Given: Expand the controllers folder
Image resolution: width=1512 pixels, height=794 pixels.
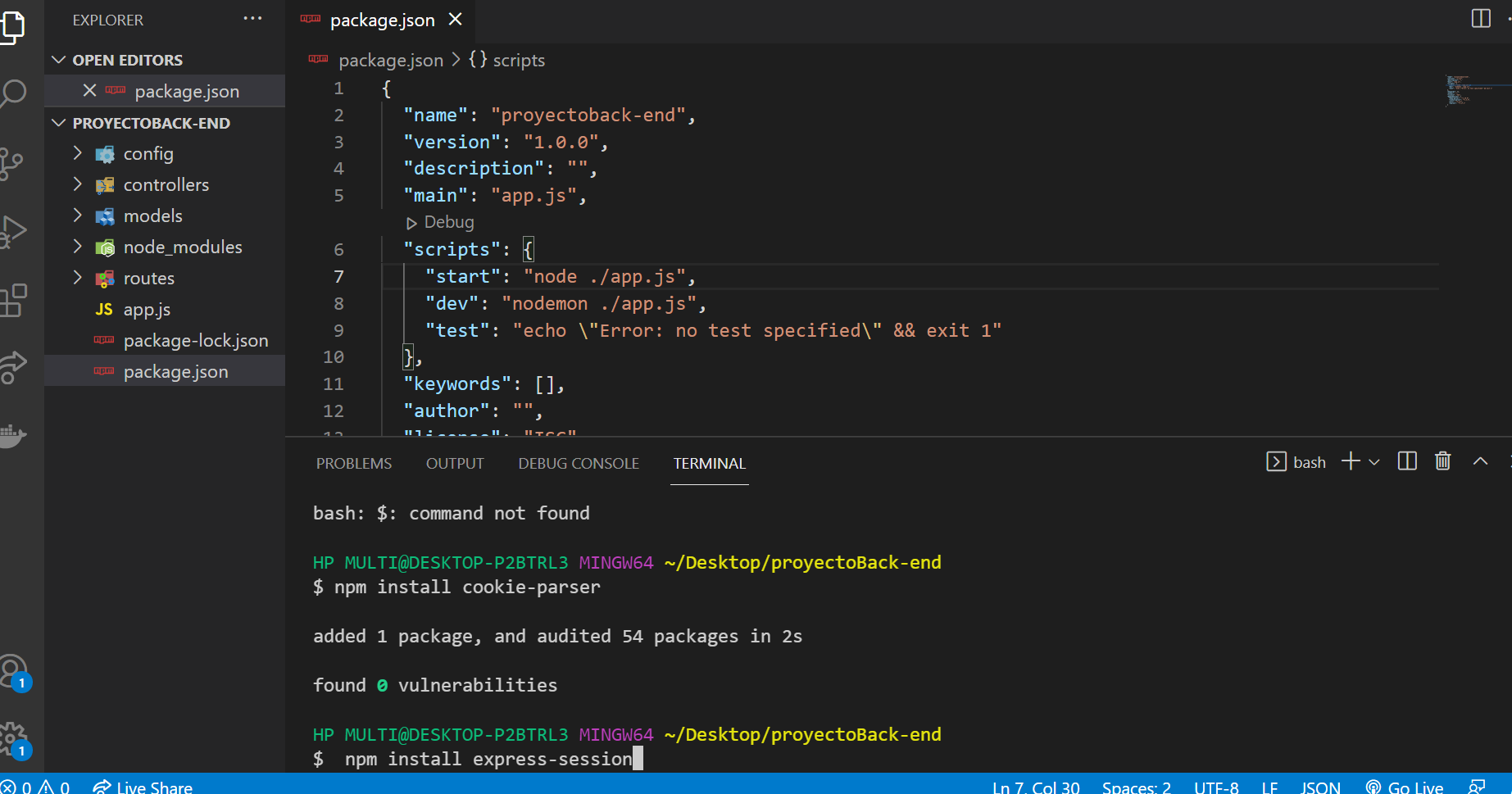Looking at the screenshot, I should tap(77, 184).
